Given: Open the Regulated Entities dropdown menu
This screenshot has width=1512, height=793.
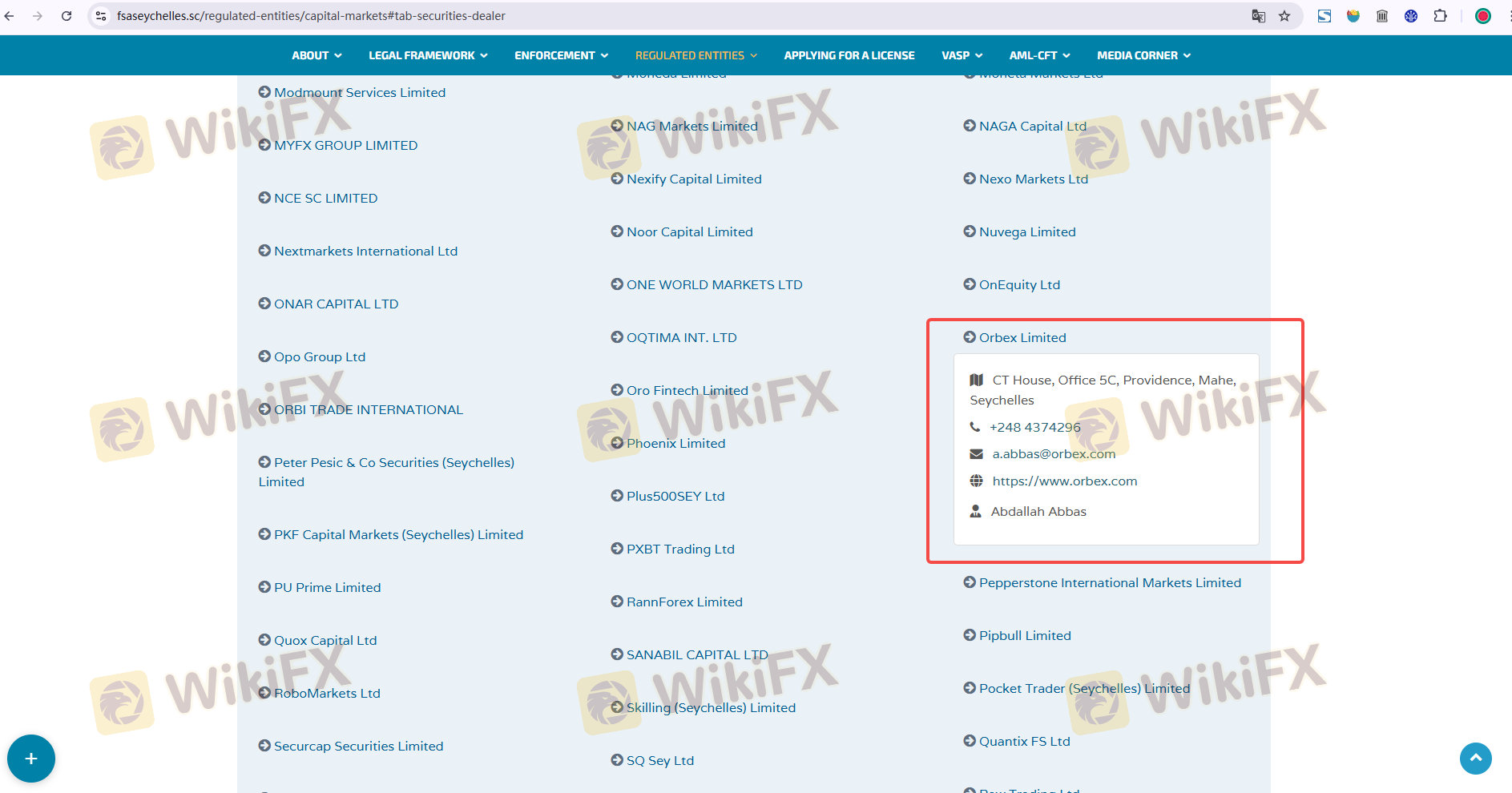Looking at the screenshot, I should [x=696, y=55].
